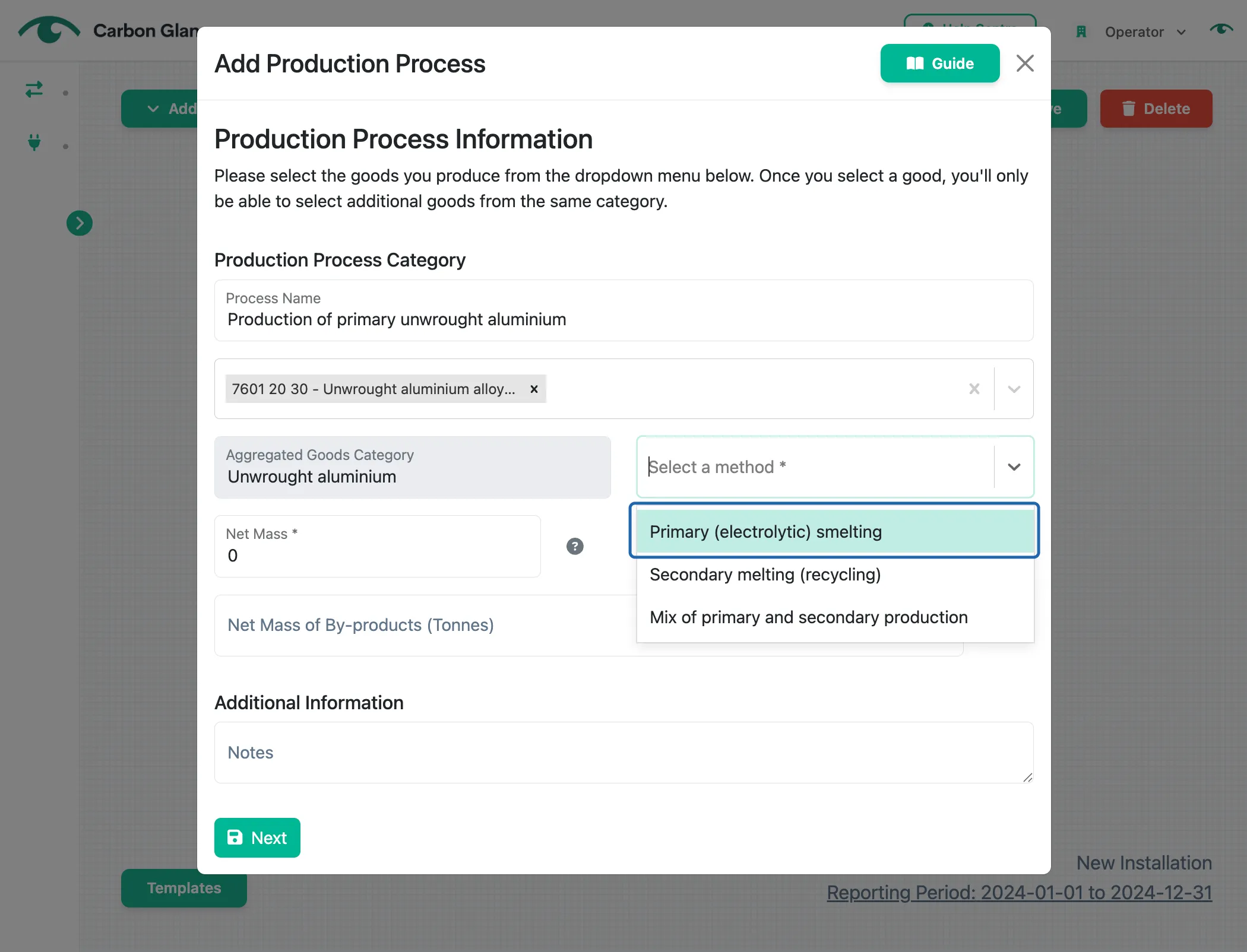Click the power plug sidebar icon
Screen dimensions: 1247x952
pos(34,142)
